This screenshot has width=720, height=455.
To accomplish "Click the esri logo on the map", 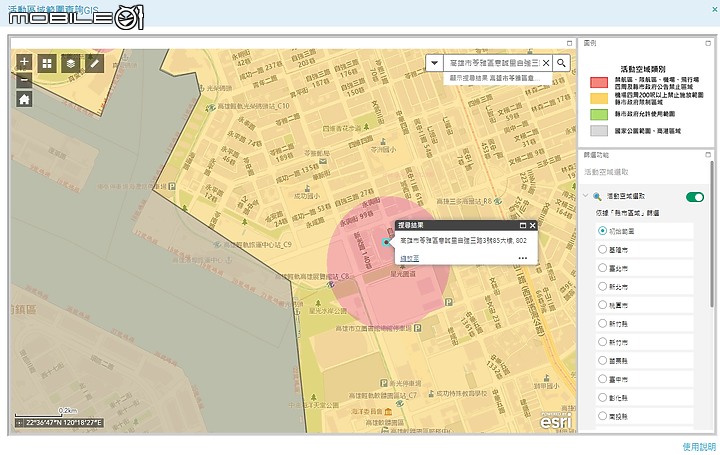I will click(x=556, y=421).
